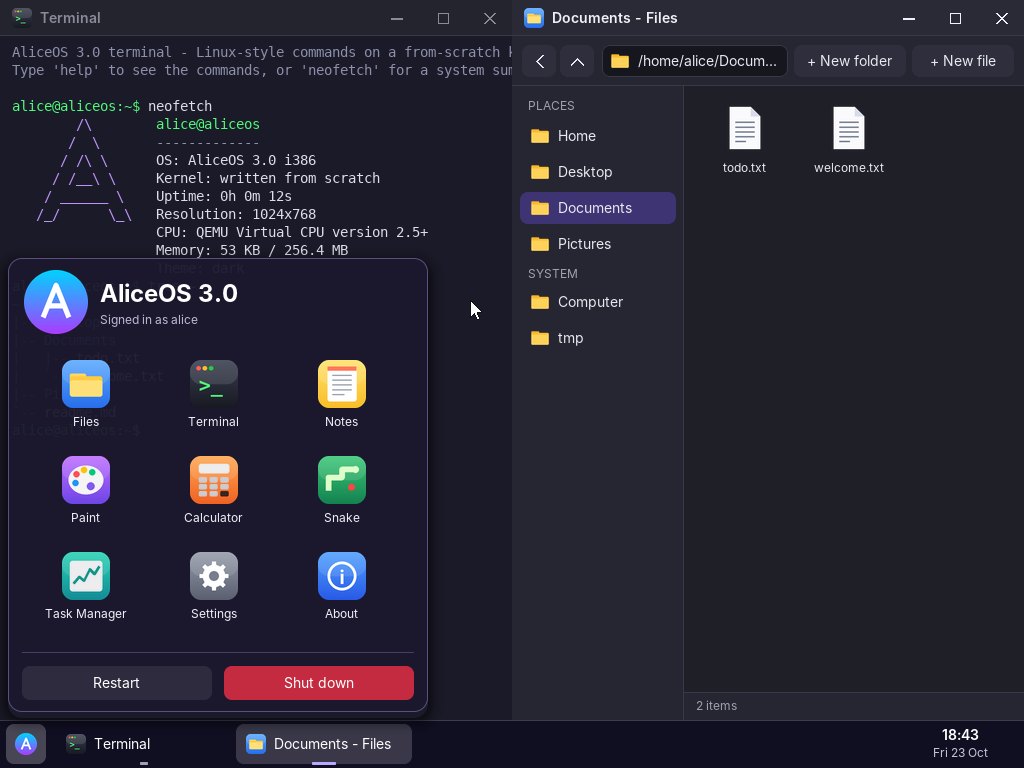
Task: Click Restart in start menu
Action: [x=116, y=683]
